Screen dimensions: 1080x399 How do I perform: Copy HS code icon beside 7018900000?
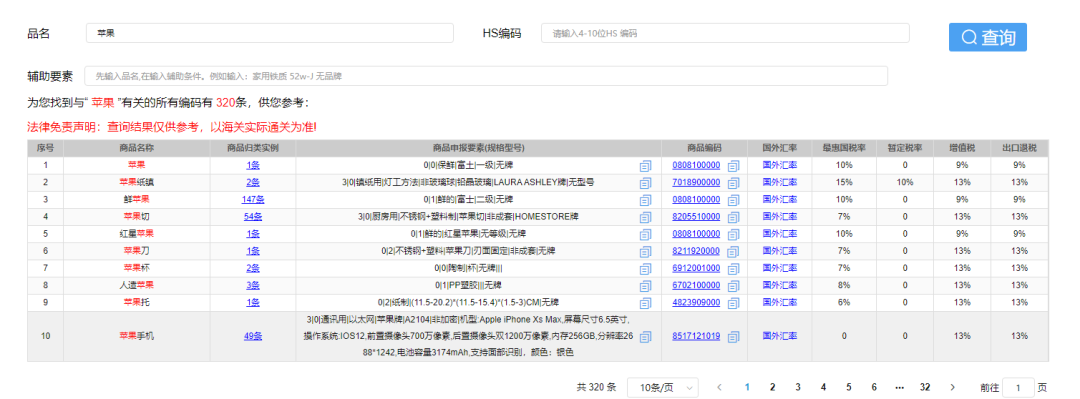click(734, 183)
